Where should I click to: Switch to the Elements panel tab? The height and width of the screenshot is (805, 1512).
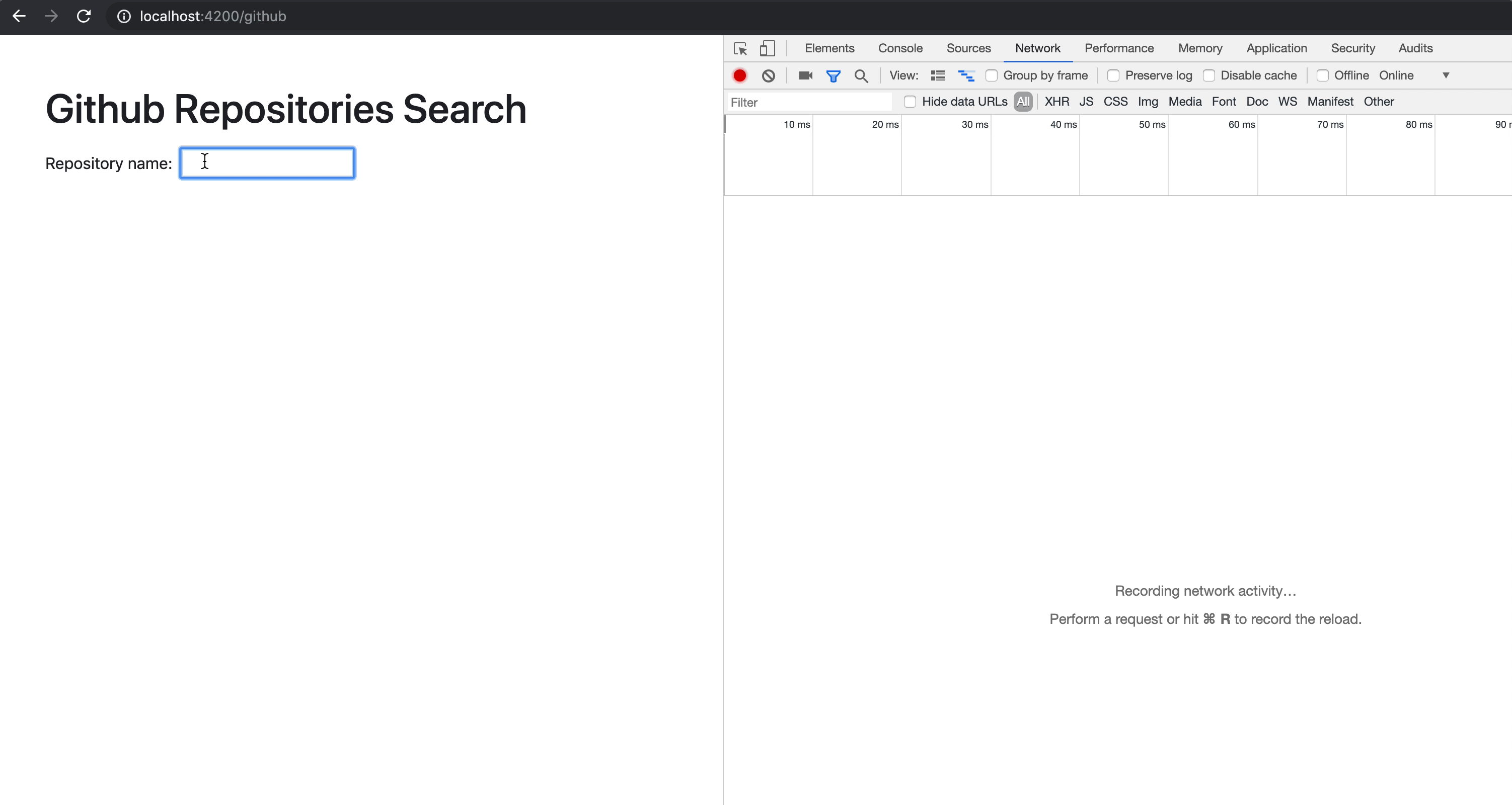[x=829, y=47]
